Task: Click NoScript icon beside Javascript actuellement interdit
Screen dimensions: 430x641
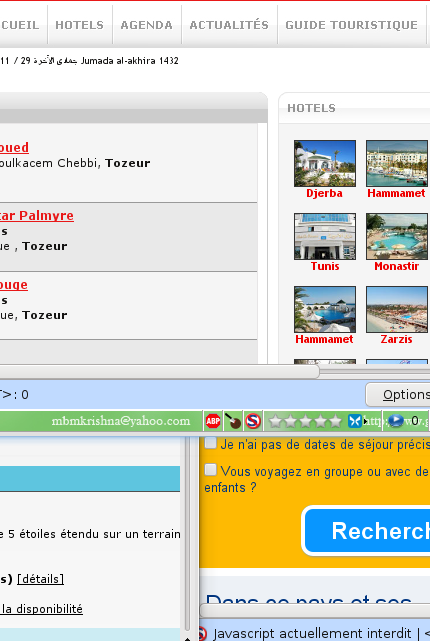Action: click(x=202, y=633)
